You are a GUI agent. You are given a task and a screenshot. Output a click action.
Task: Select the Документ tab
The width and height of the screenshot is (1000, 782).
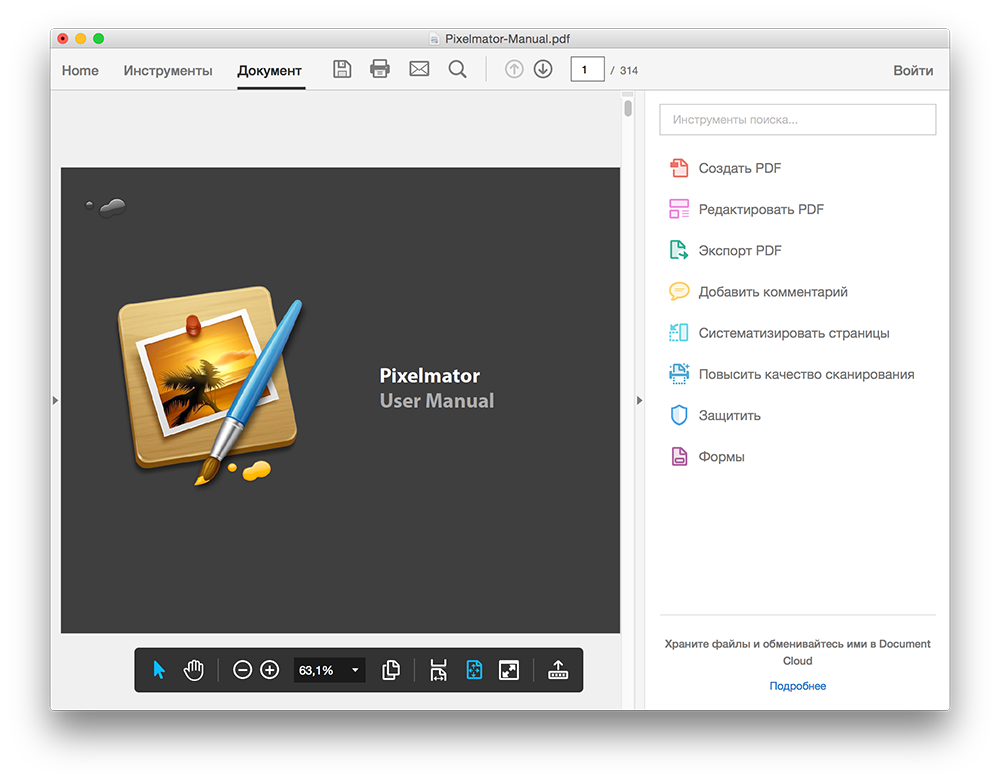[269, 71]
